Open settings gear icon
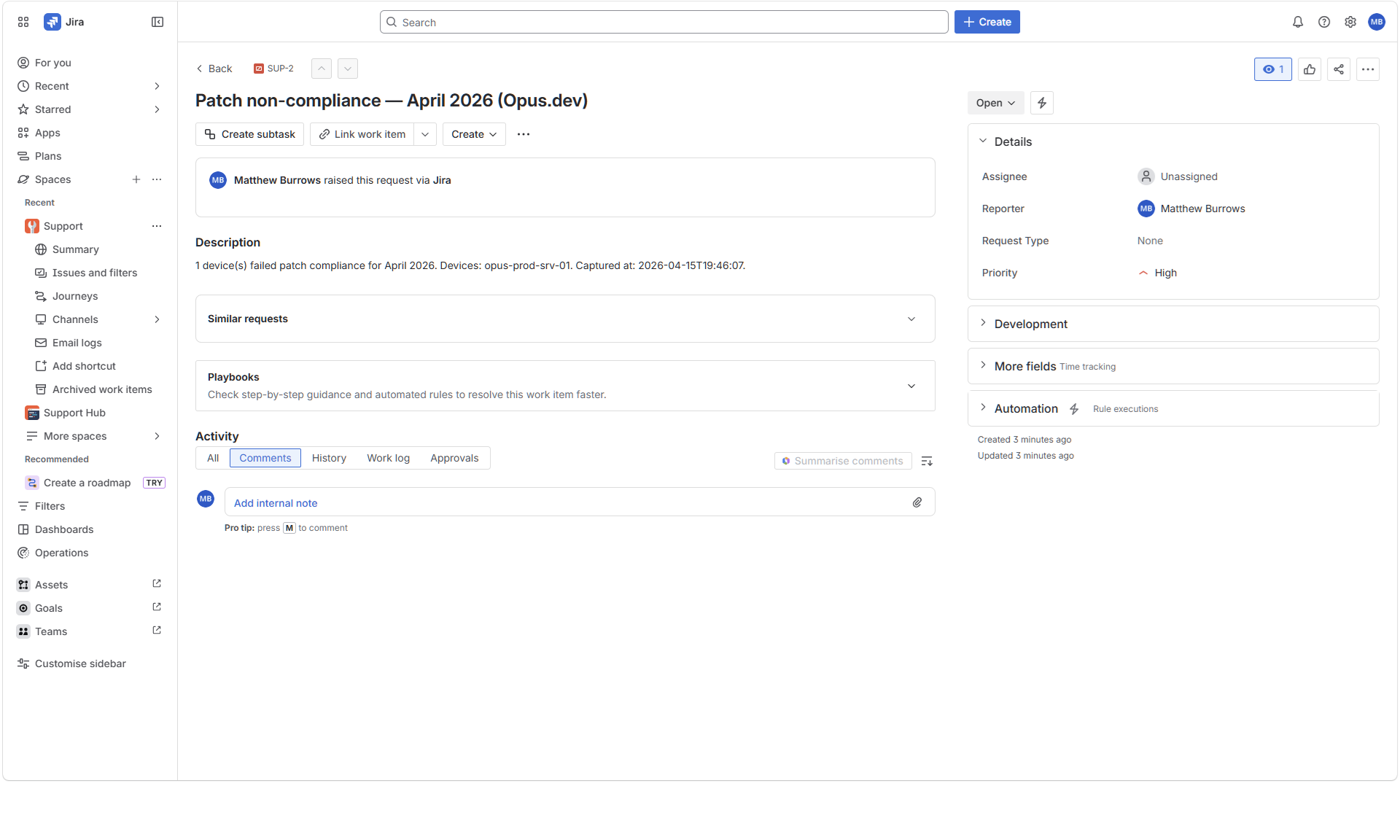The height and width of the screenshot is (840, 1400). point(1350,22)
